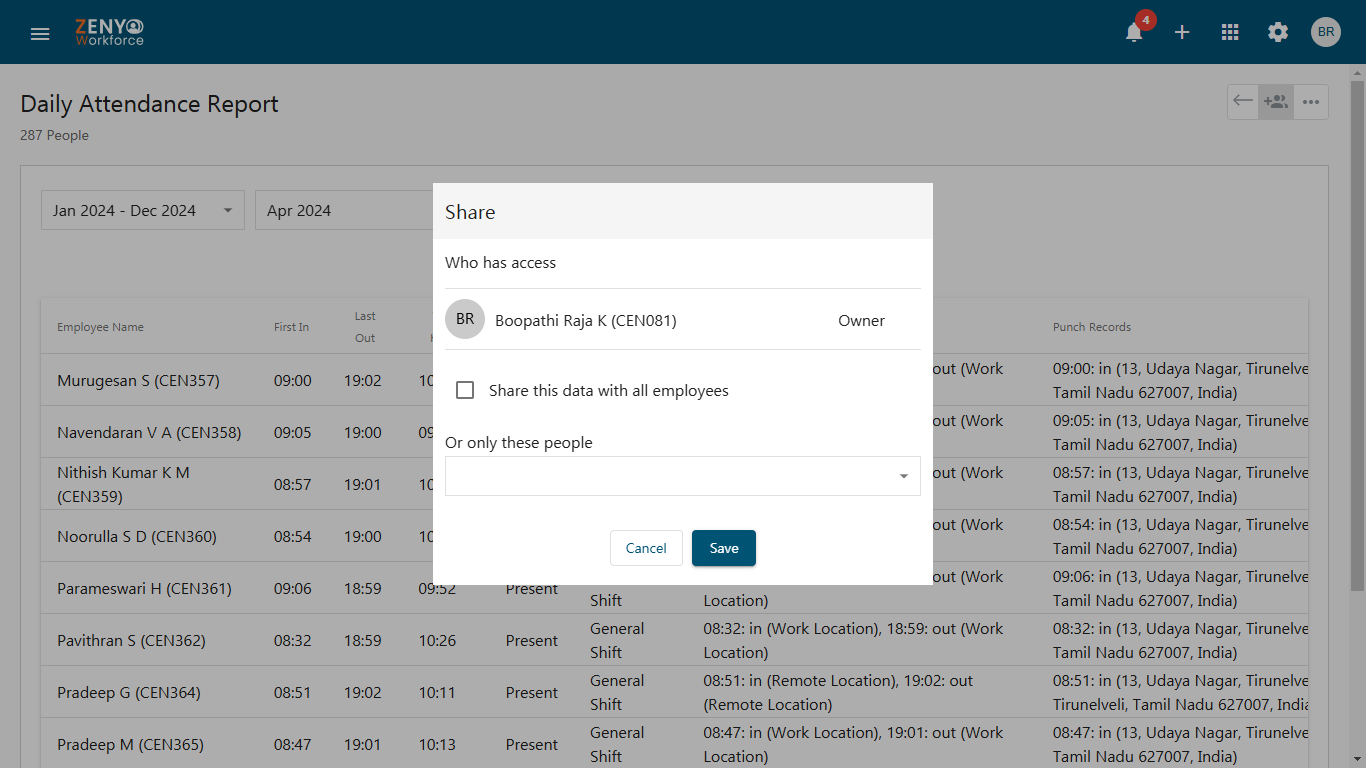Click the plus add icon
The width and height of the screenshot is (1366, 768).
1182,32
